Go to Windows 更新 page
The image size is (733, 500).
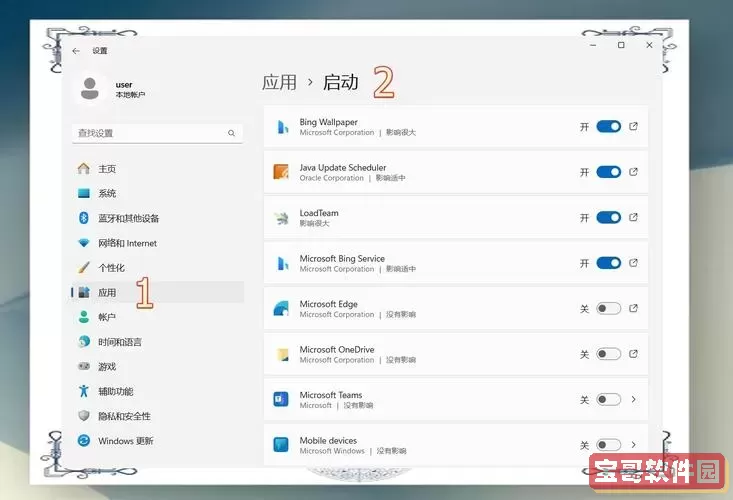point(158,441)
